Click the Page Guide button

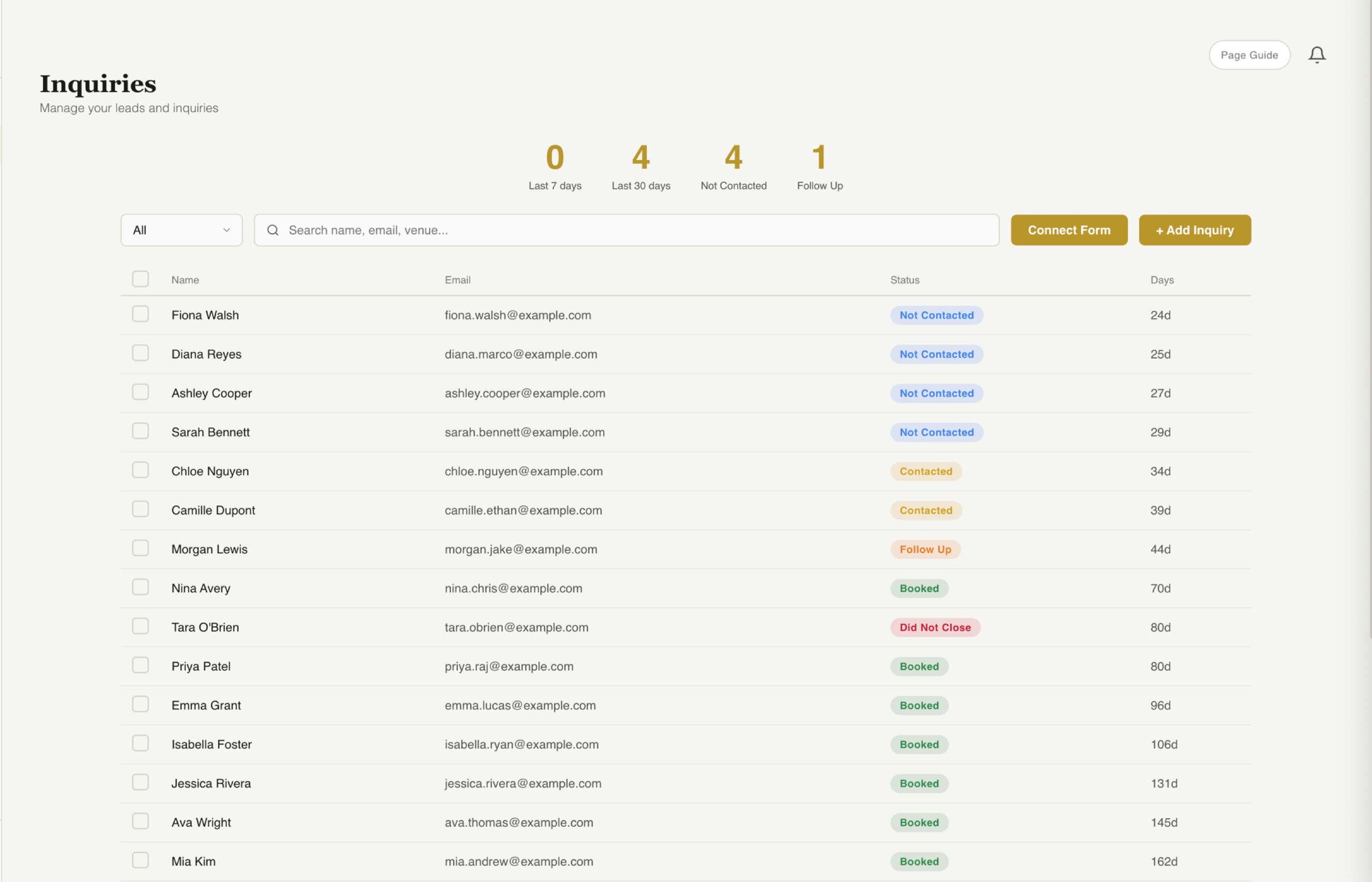coord(1249,54)
